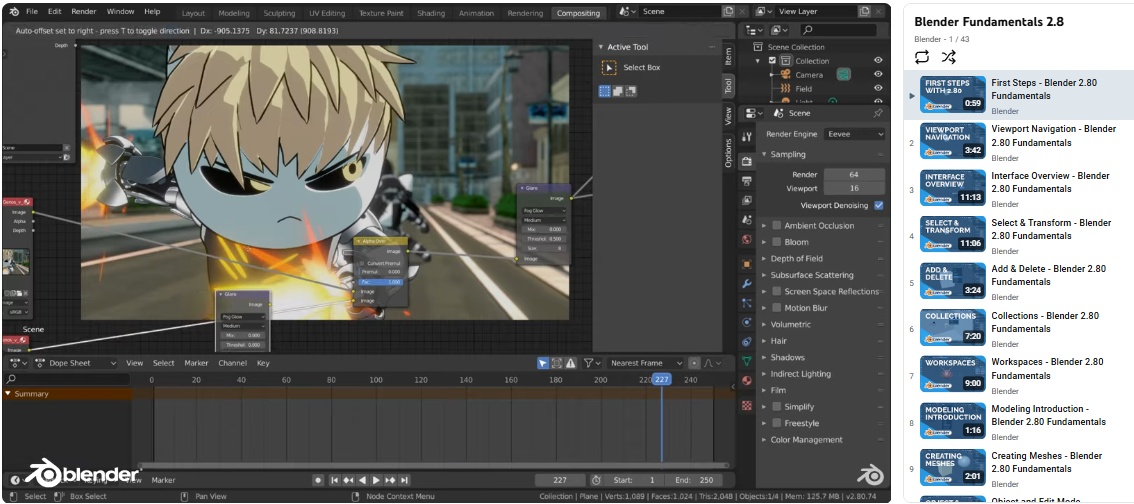The width and height of the screenshot is (1134, 504).
Task: Click the Use Preview Range clock icon
Action: [596, 480]
